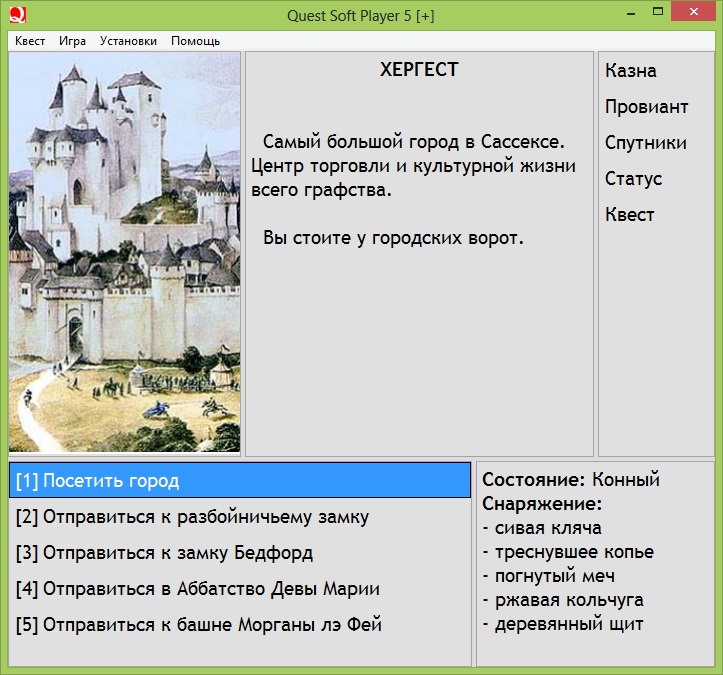This screenshot has height=675, width=723.
Task: Click the castle illustration of Хергест
Action: click(x=124, y=252)
